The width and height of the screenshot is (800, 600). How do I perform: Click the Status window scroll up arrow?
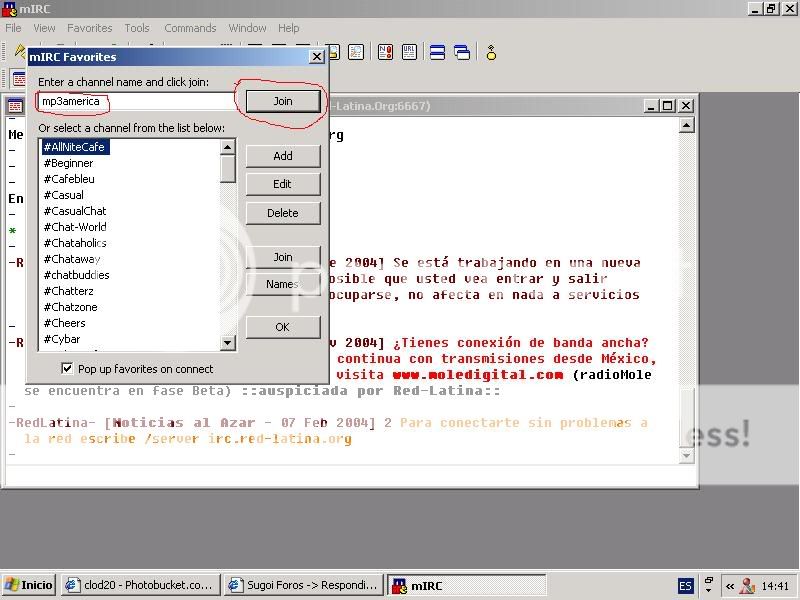click(x=687, y=125)
